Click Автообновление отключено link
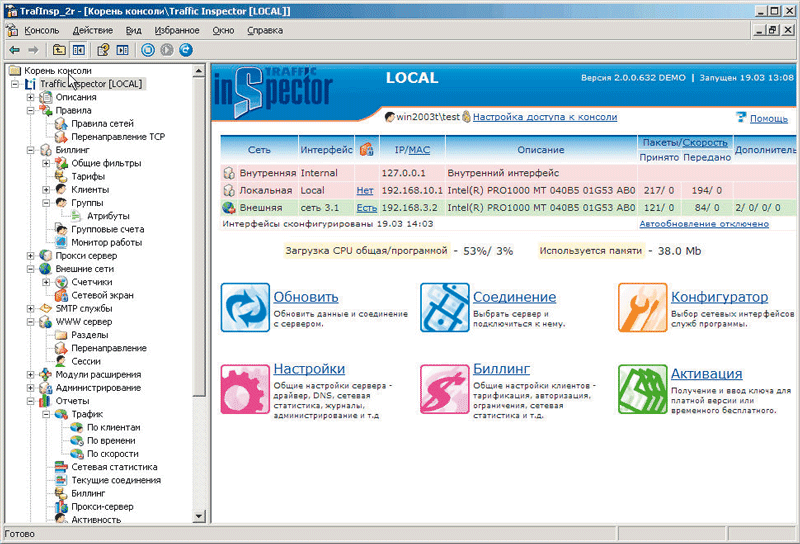 click(704, 224)
